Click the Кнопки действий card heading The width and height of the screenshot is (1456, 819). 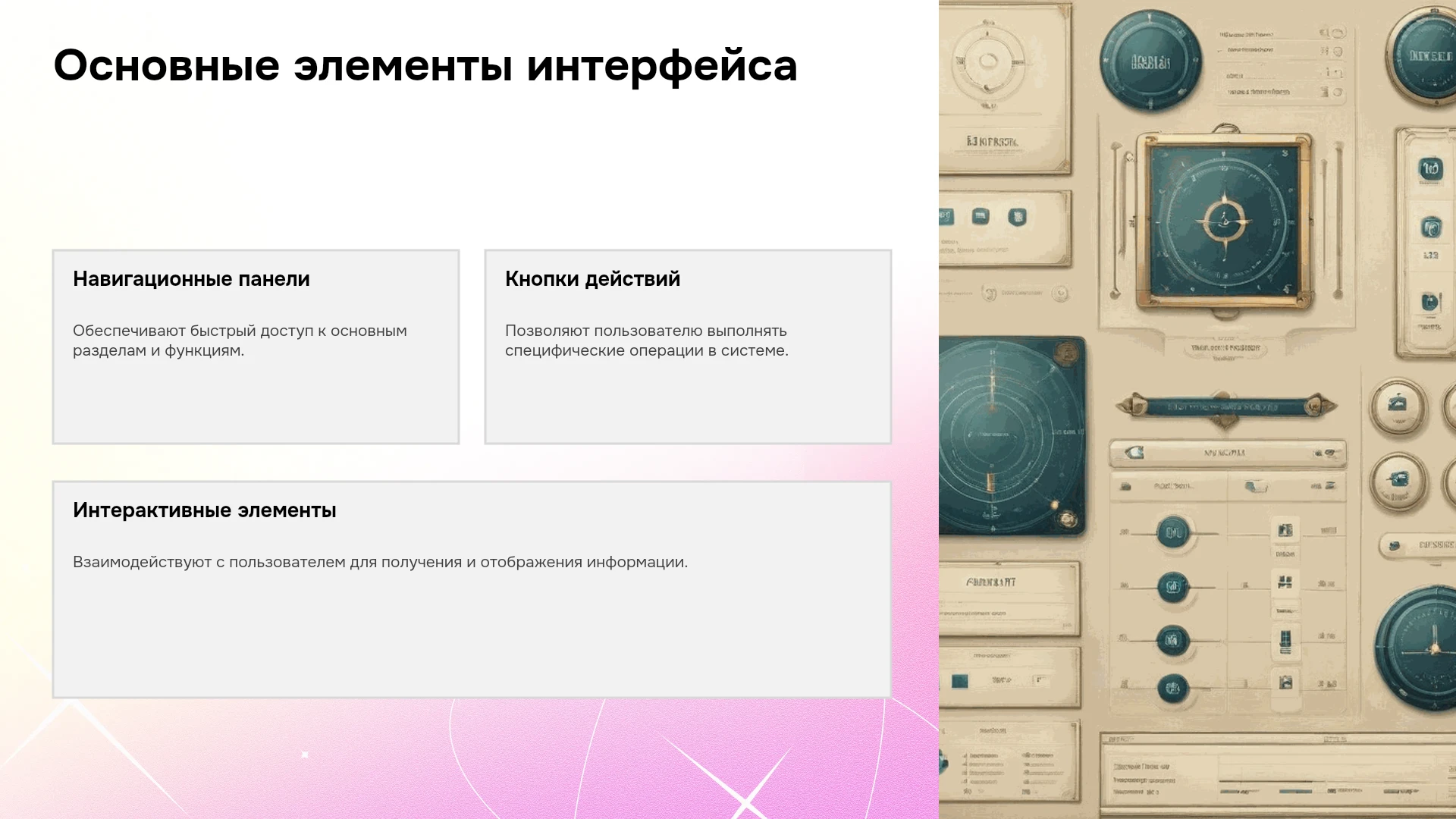tap(592, 279)
